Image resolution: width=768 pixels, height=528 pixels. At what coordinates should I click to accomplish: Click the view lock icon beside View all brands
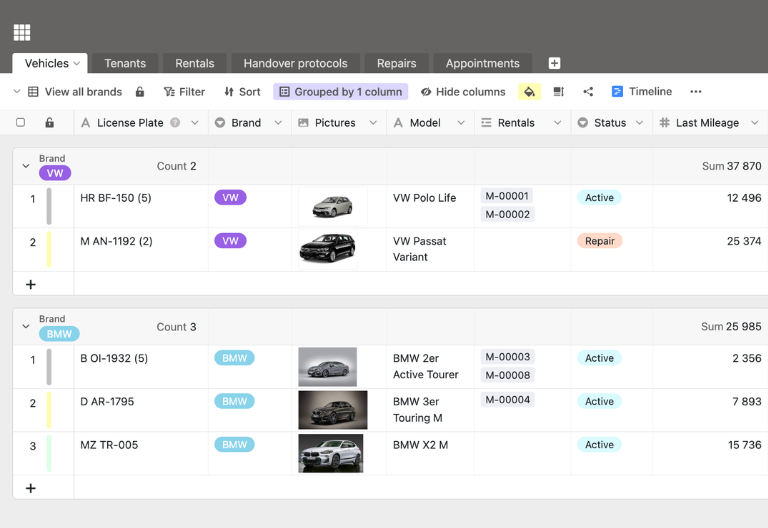pyautogui.click(x=140, y=92)
